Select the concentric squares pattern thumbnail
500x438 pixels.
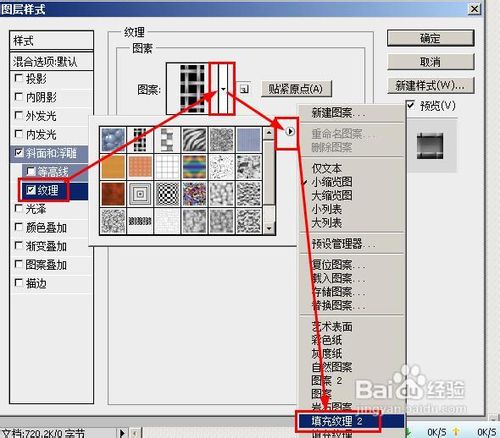[x=140, y=194]
